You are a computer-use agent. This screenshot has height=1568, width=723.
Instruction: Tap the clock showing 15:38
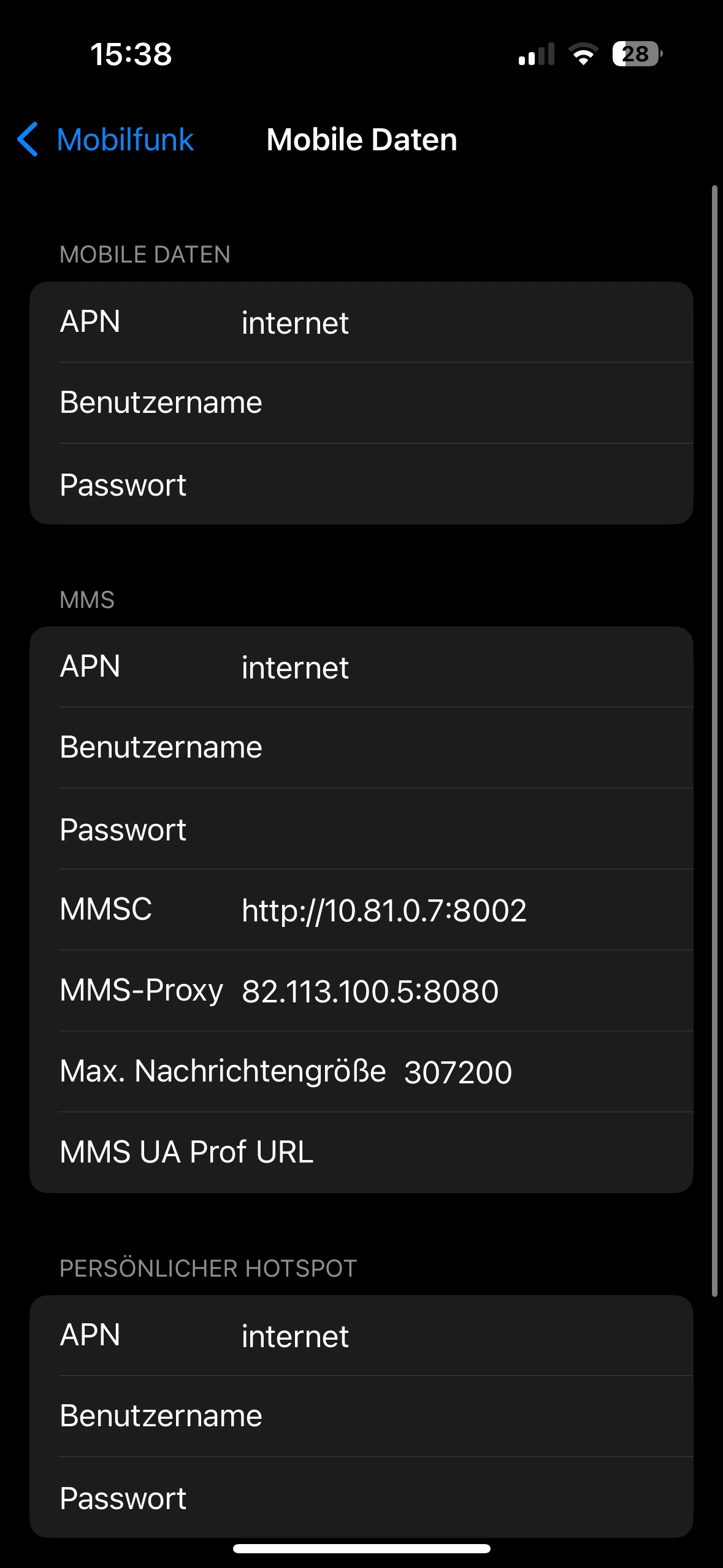[x=131, y=54]
